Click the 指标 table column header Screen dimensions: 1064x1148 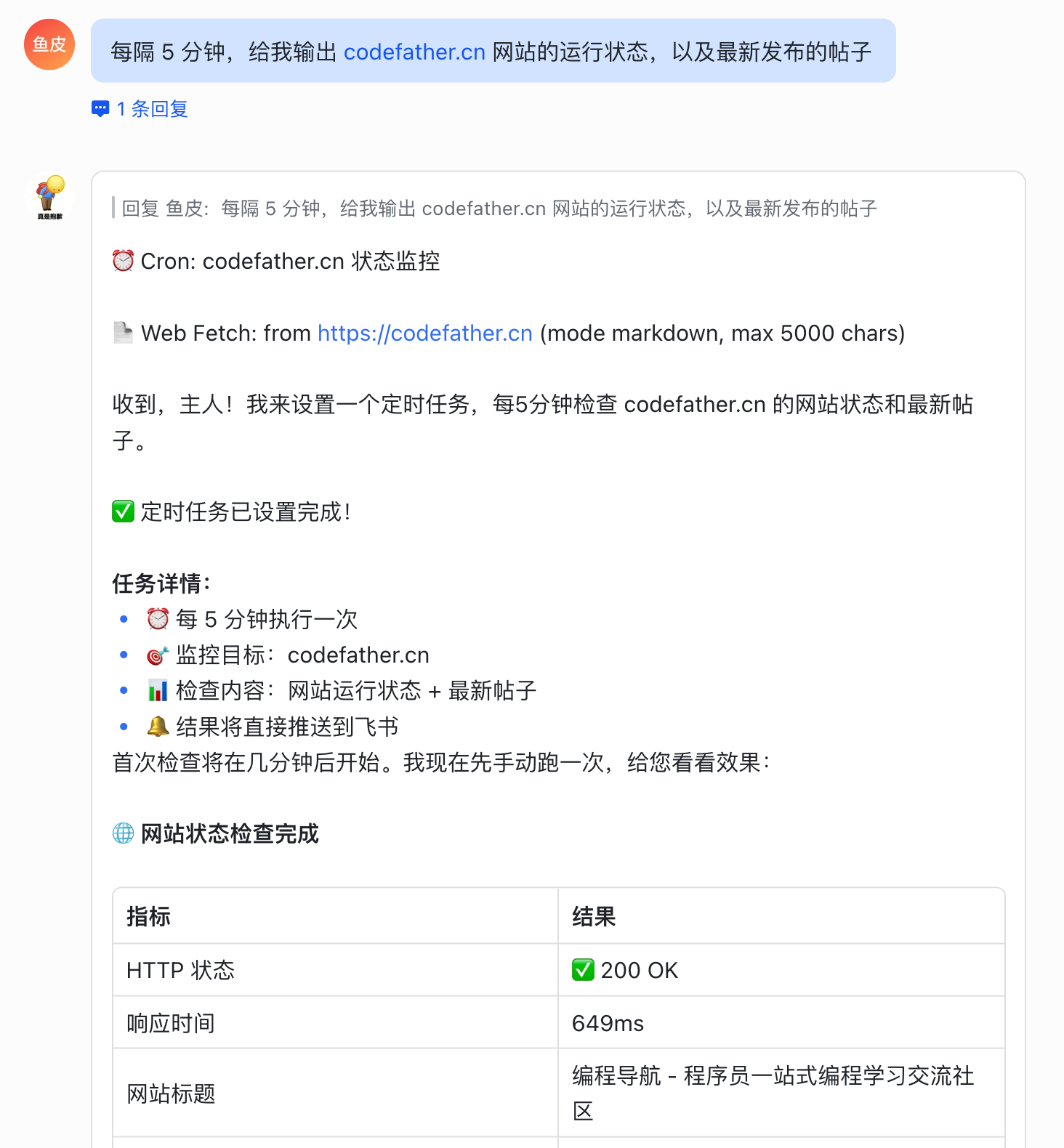pyautogui.click(x=149, y=917)
